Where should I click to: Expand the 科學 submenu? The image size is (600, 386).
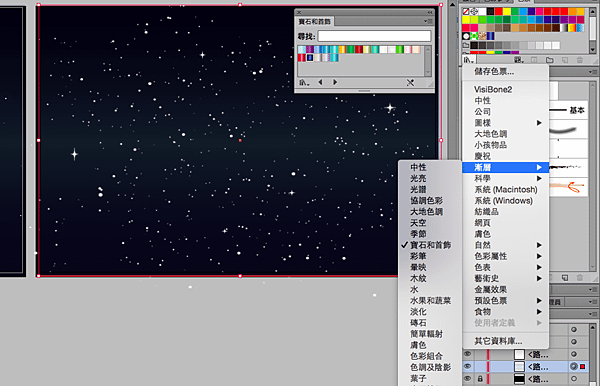505,178
